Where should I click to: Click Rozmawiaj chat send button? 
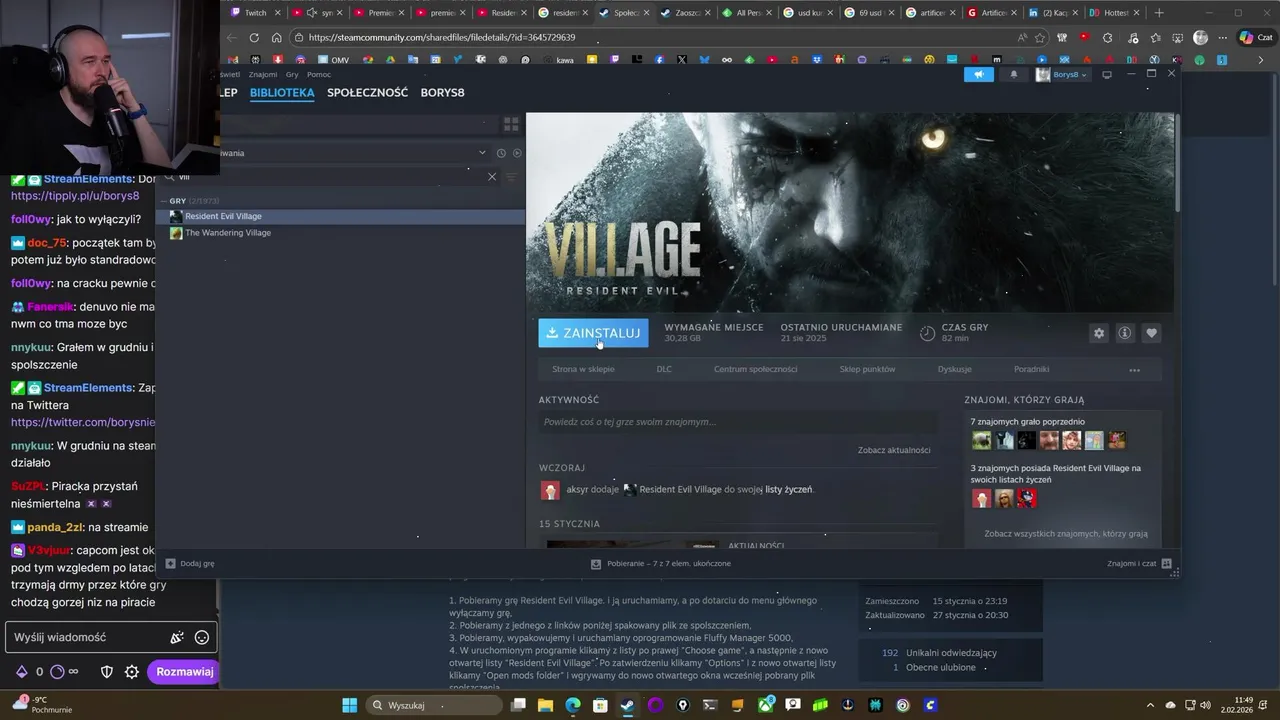(185, 672)
